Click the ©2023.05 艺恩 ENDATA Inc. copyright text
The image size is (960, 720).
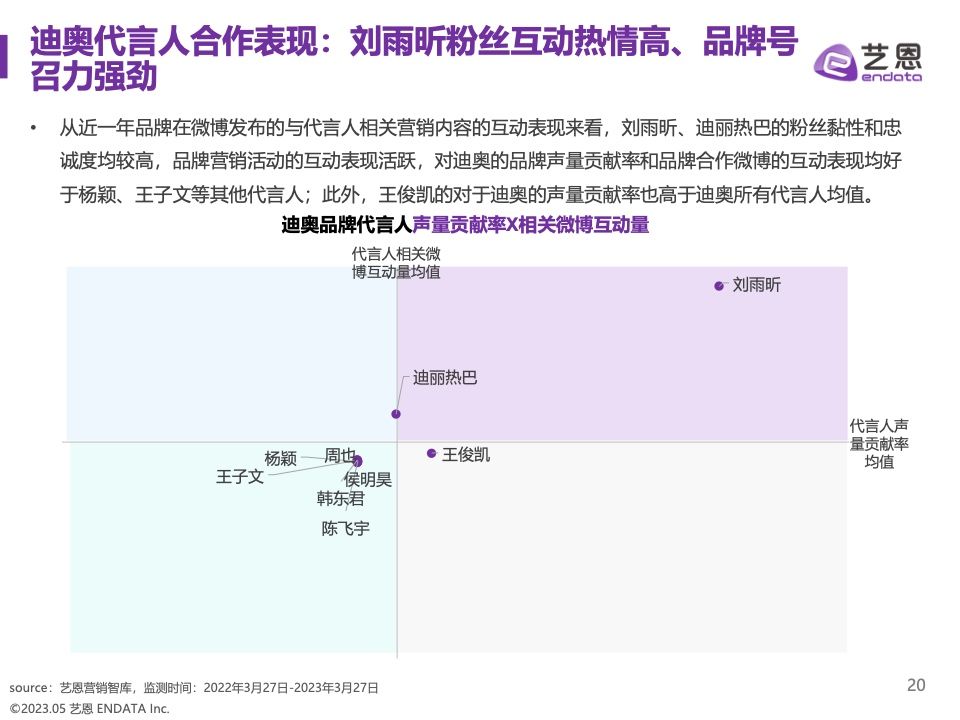pos(89,709)
